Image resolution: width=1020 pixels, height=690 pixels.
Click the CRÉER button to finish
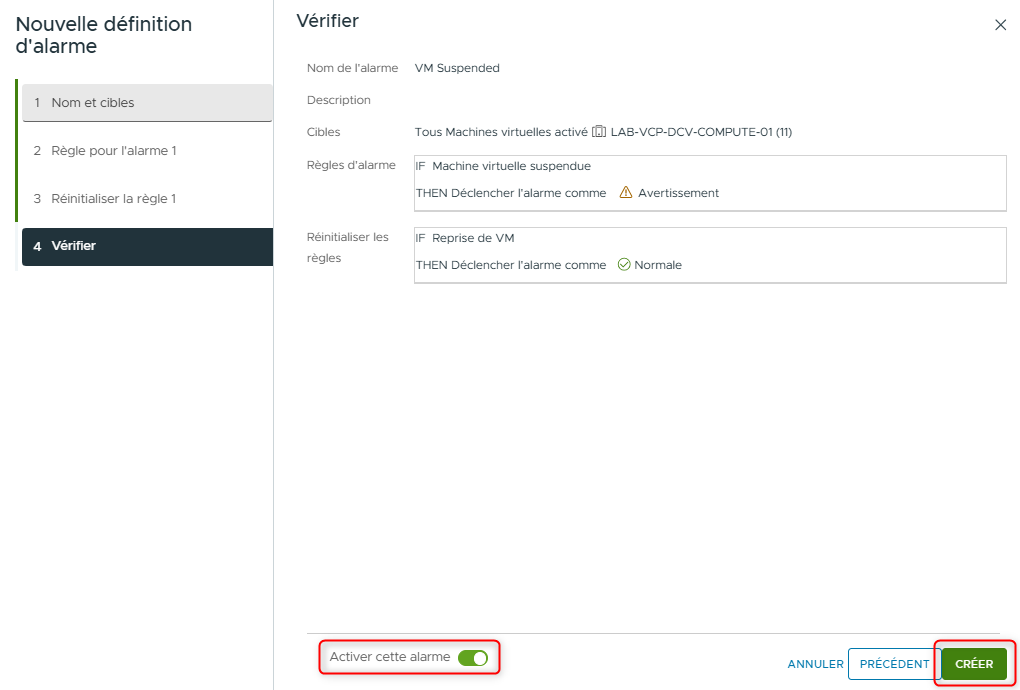[973, 663]
